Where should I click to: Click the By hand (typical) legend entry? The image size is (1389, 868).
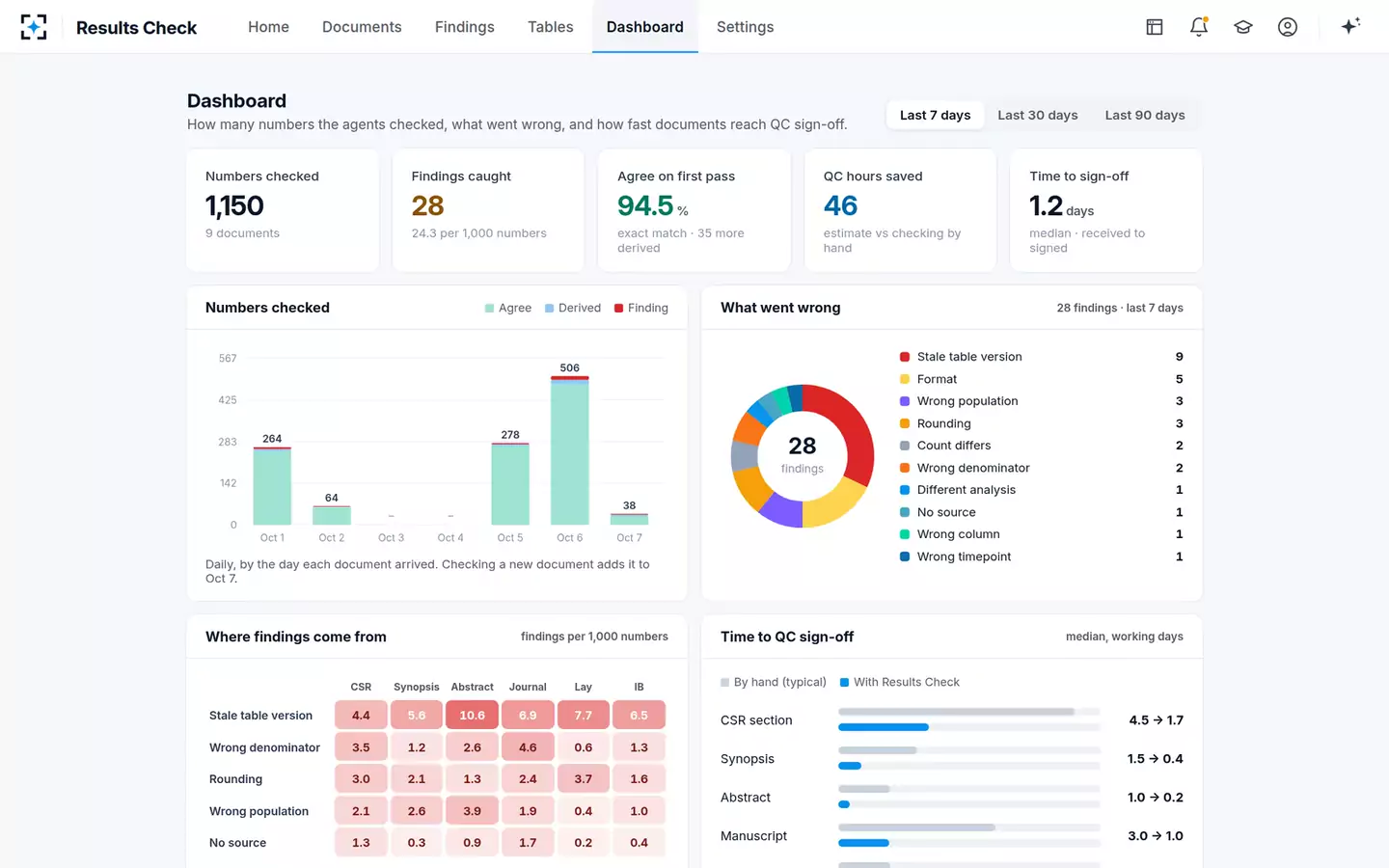[774, 682]
